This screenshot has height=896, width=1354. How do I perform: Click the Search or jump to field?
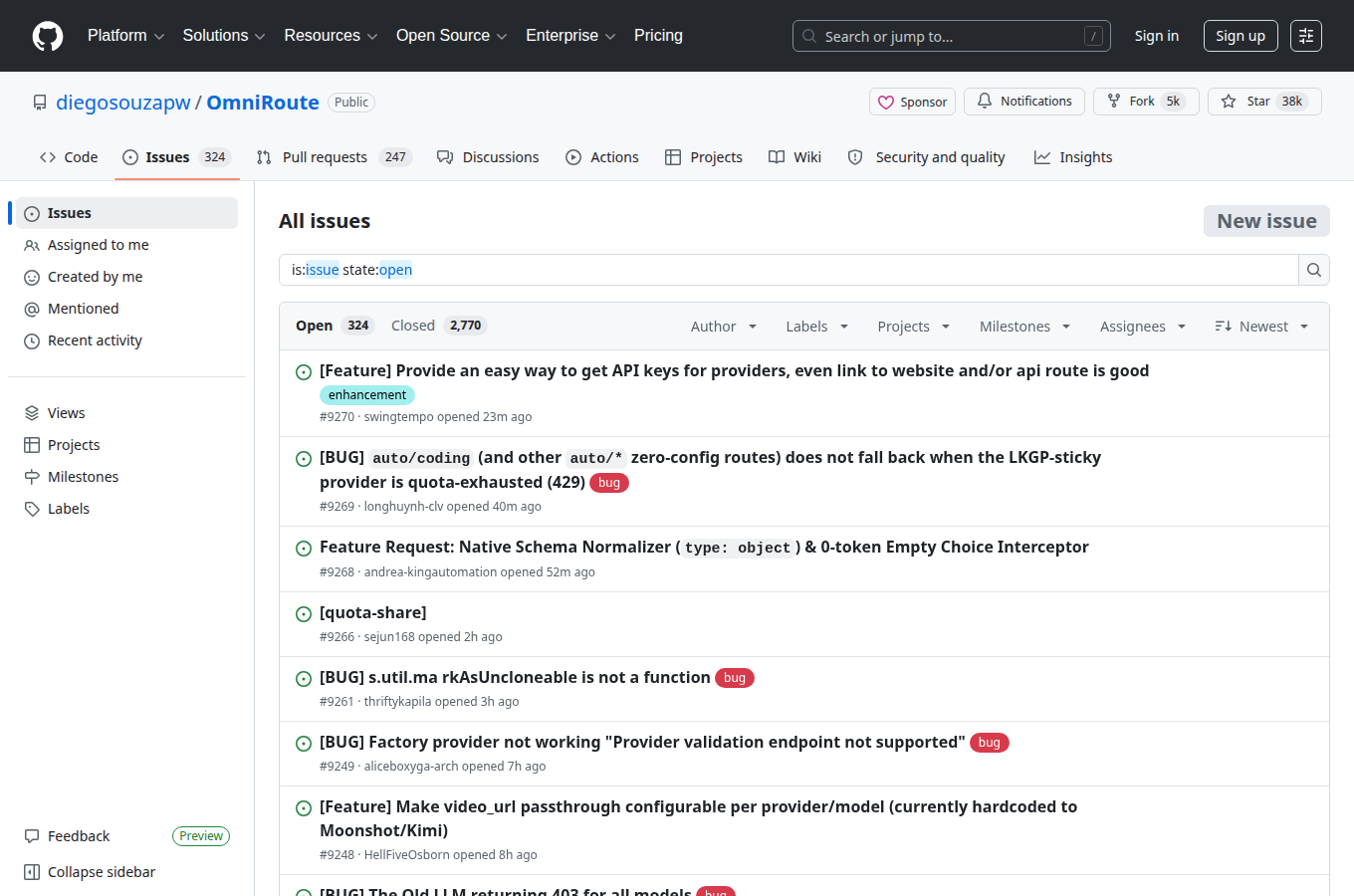[952, 36]
